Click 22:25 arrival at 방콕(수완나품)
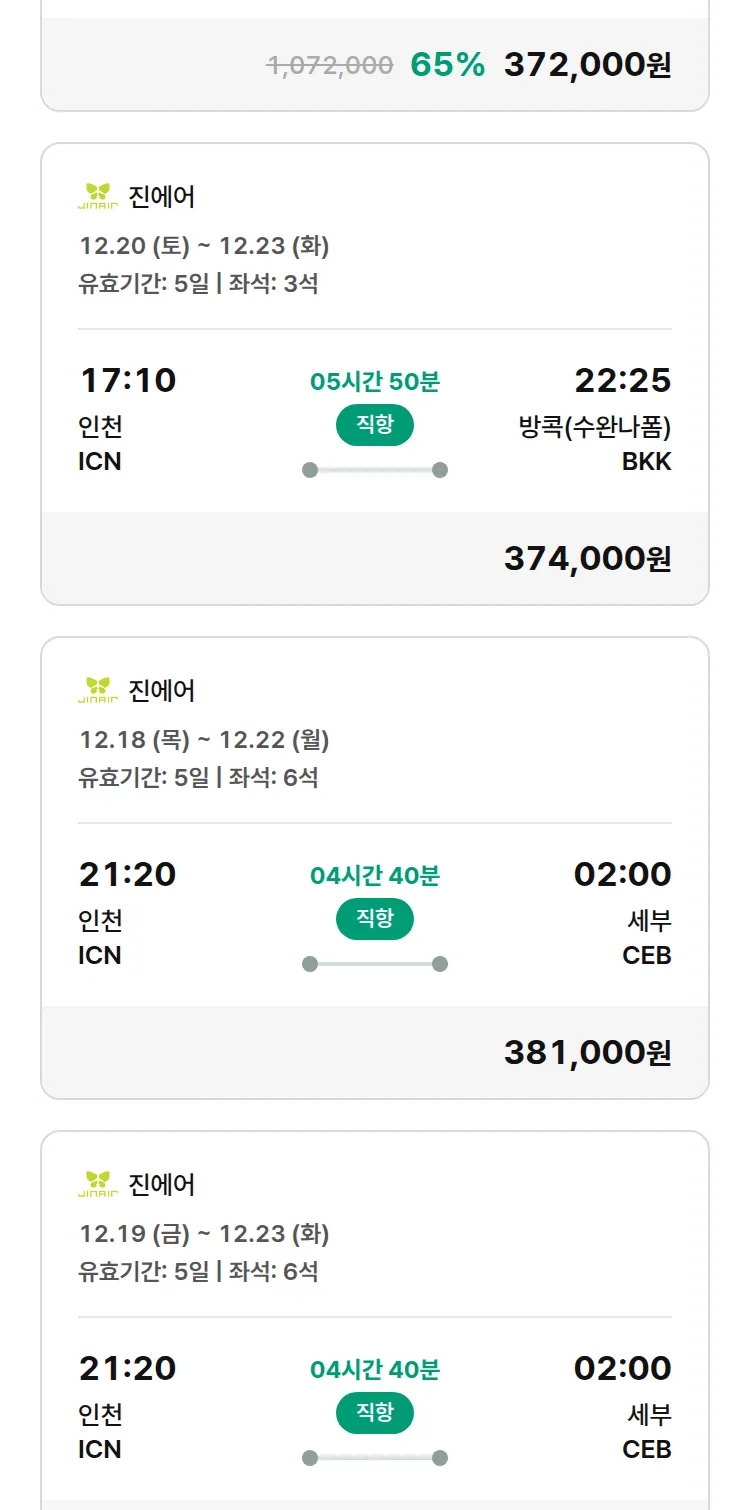The height and width of the screenshot is (1510, 750). tap(622, 380)
